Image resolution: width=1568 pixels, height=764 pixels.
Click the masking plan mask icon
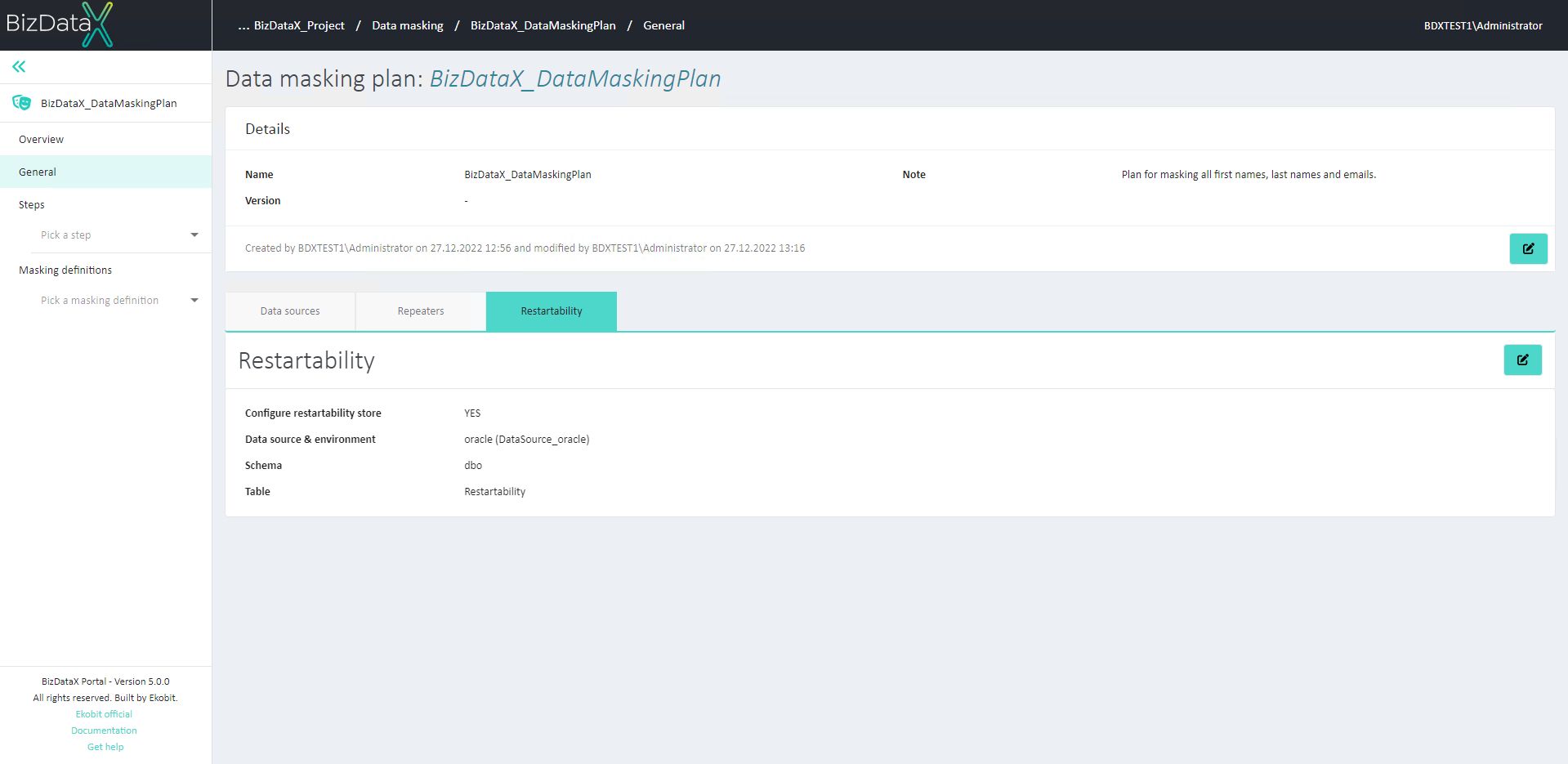(x=22, y=103)
